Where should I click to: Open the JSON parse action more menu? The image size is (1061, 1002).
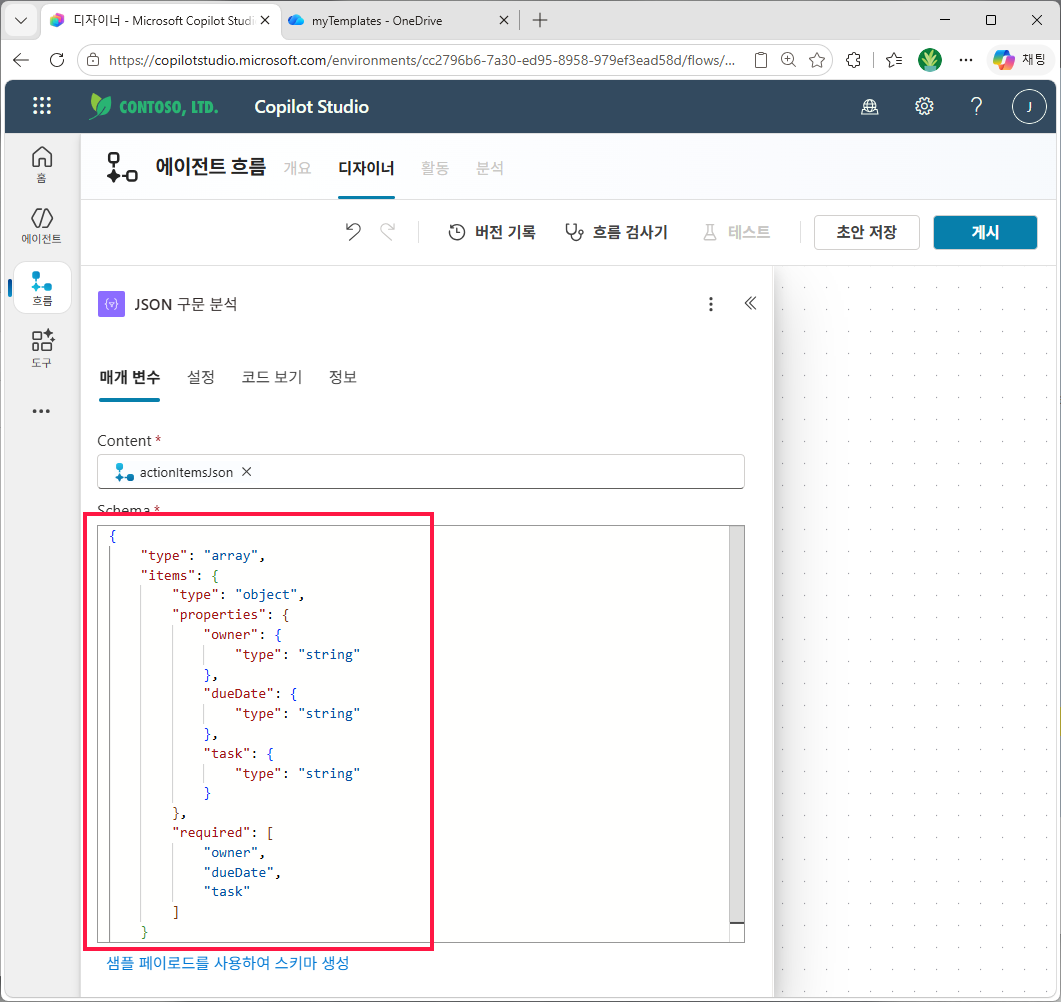click(710, 304)
